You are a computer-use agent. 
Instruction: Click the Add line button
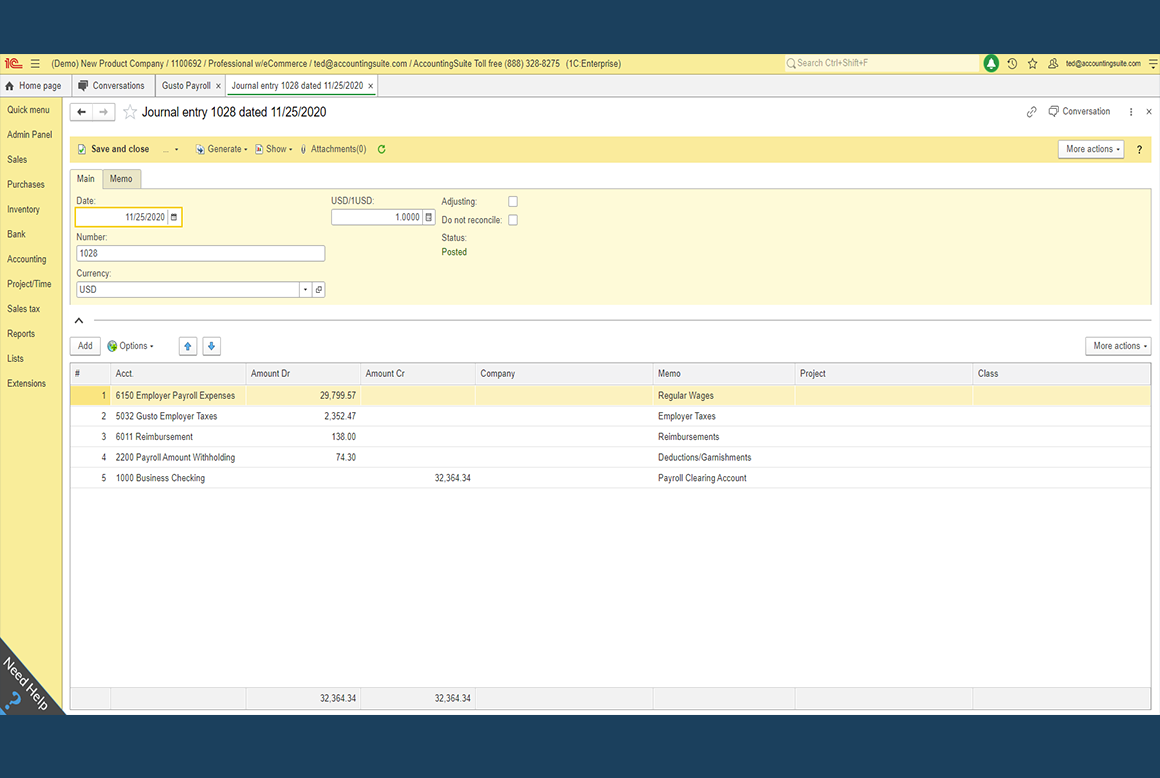pyautogui.click(x=86, y=346)
